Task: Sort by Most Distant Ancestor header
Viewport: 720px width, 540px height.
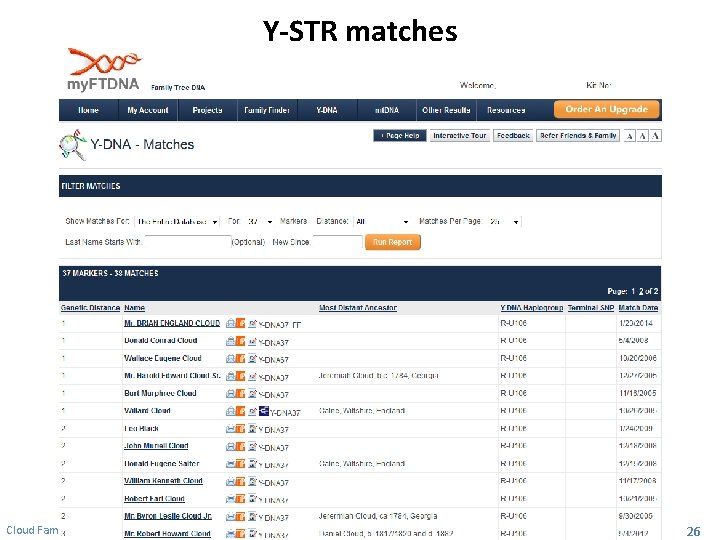Action: (358, 308)
